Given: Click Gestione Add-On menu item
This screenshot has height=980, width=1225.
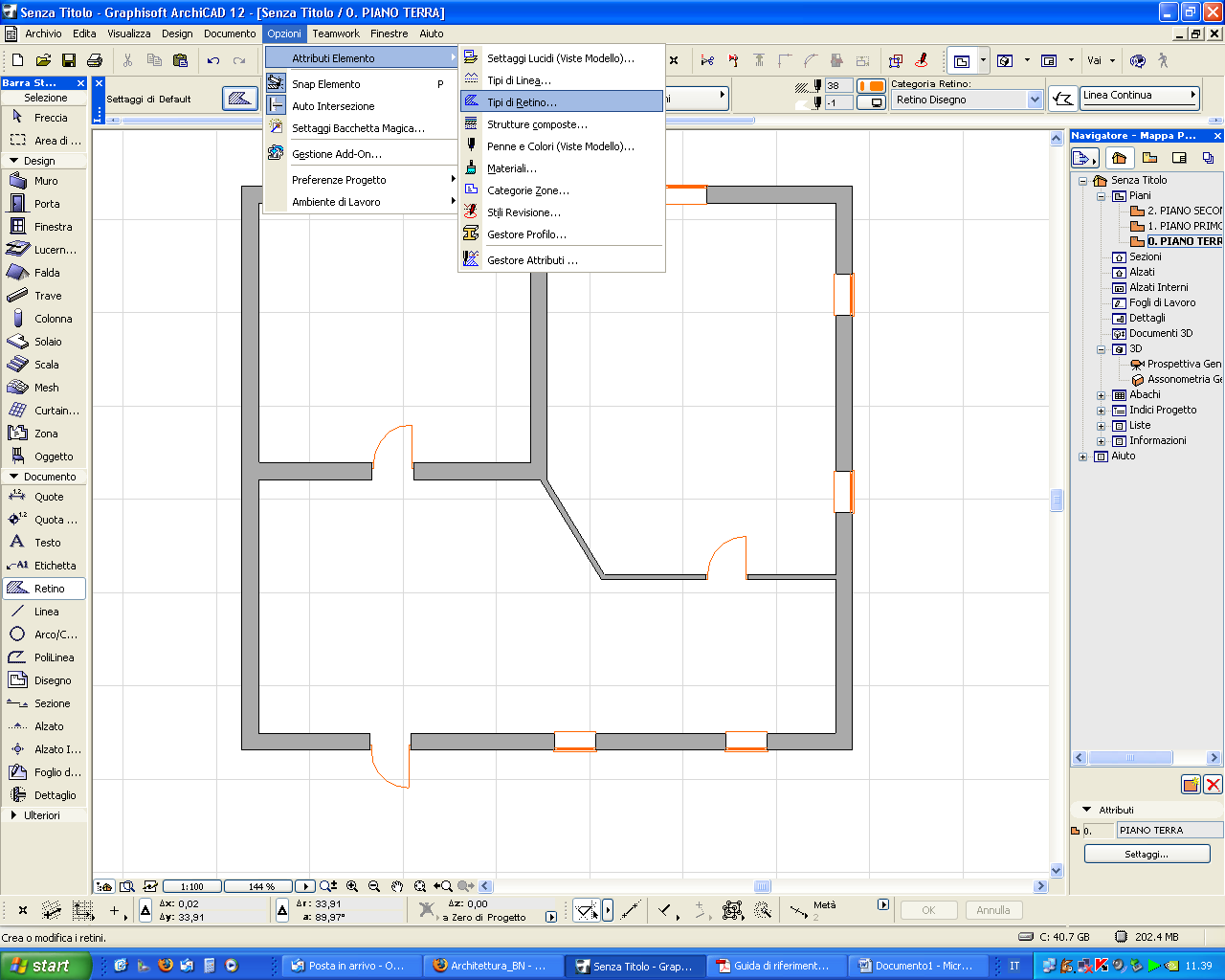Looking at the screenshot, I should pyautogui.click(x=362, y=154).
